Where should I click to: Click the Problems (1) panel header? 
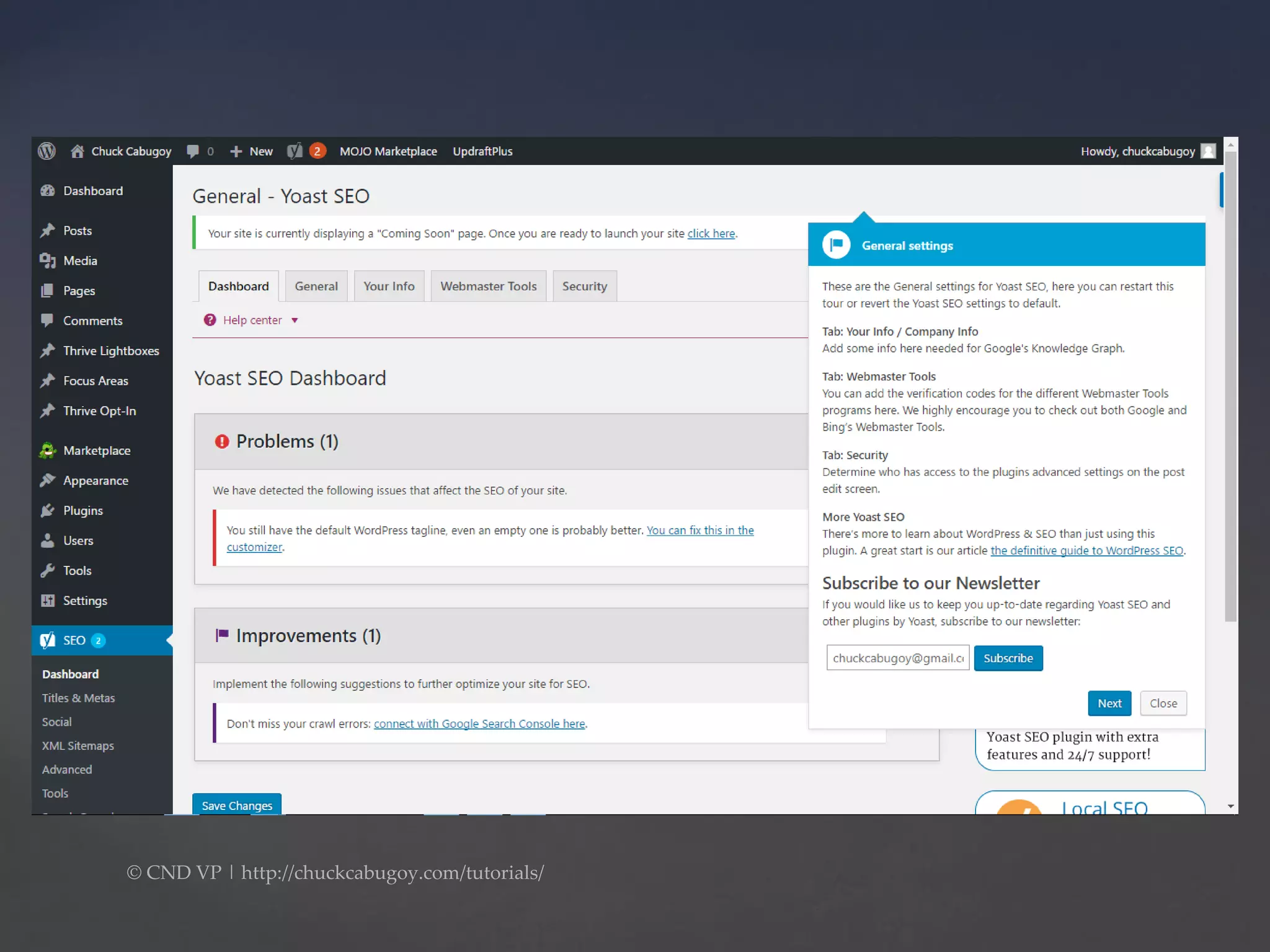click(x=501, y=441)
